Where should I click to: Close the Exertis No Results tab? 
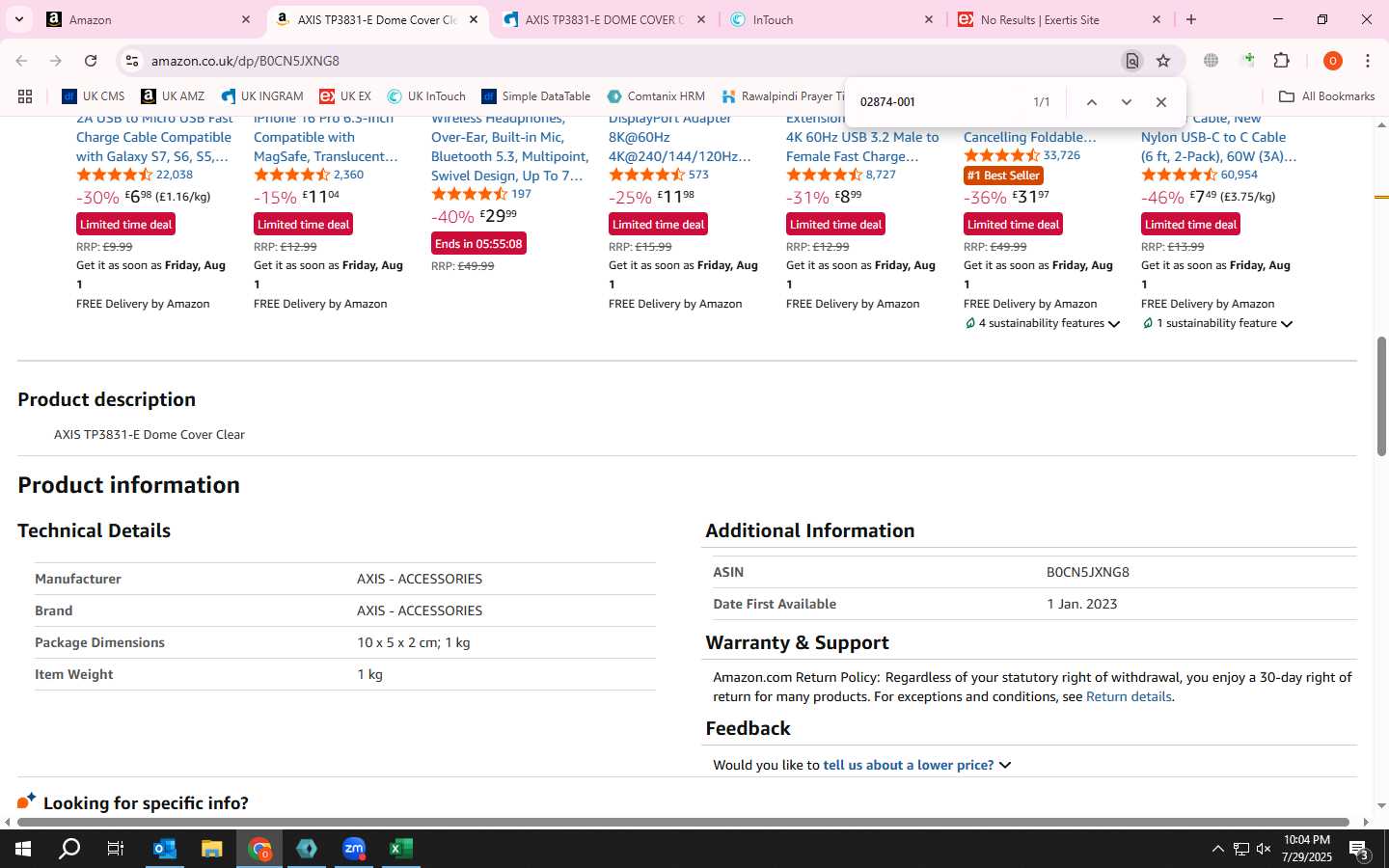click(1157, 19)
